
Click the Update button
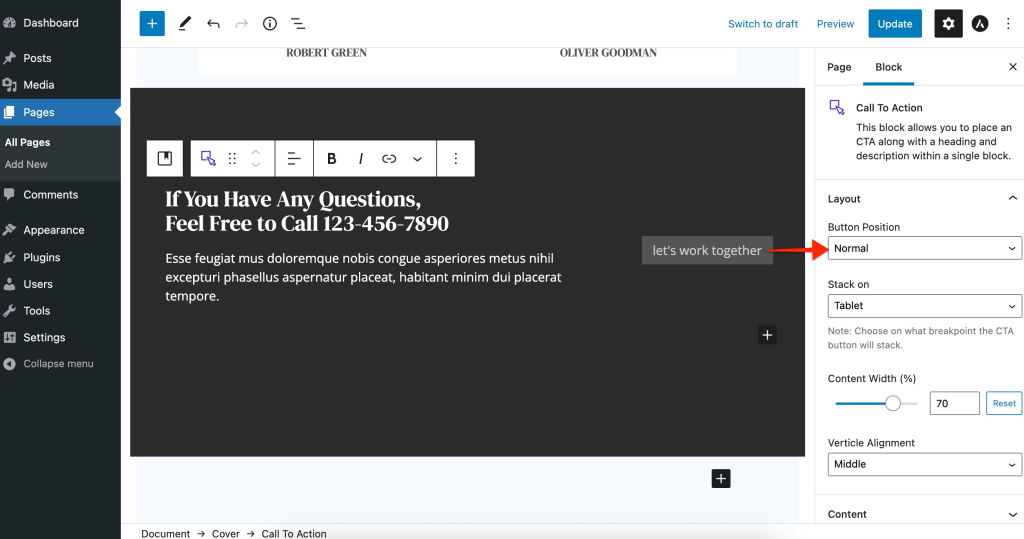(894, 24)
